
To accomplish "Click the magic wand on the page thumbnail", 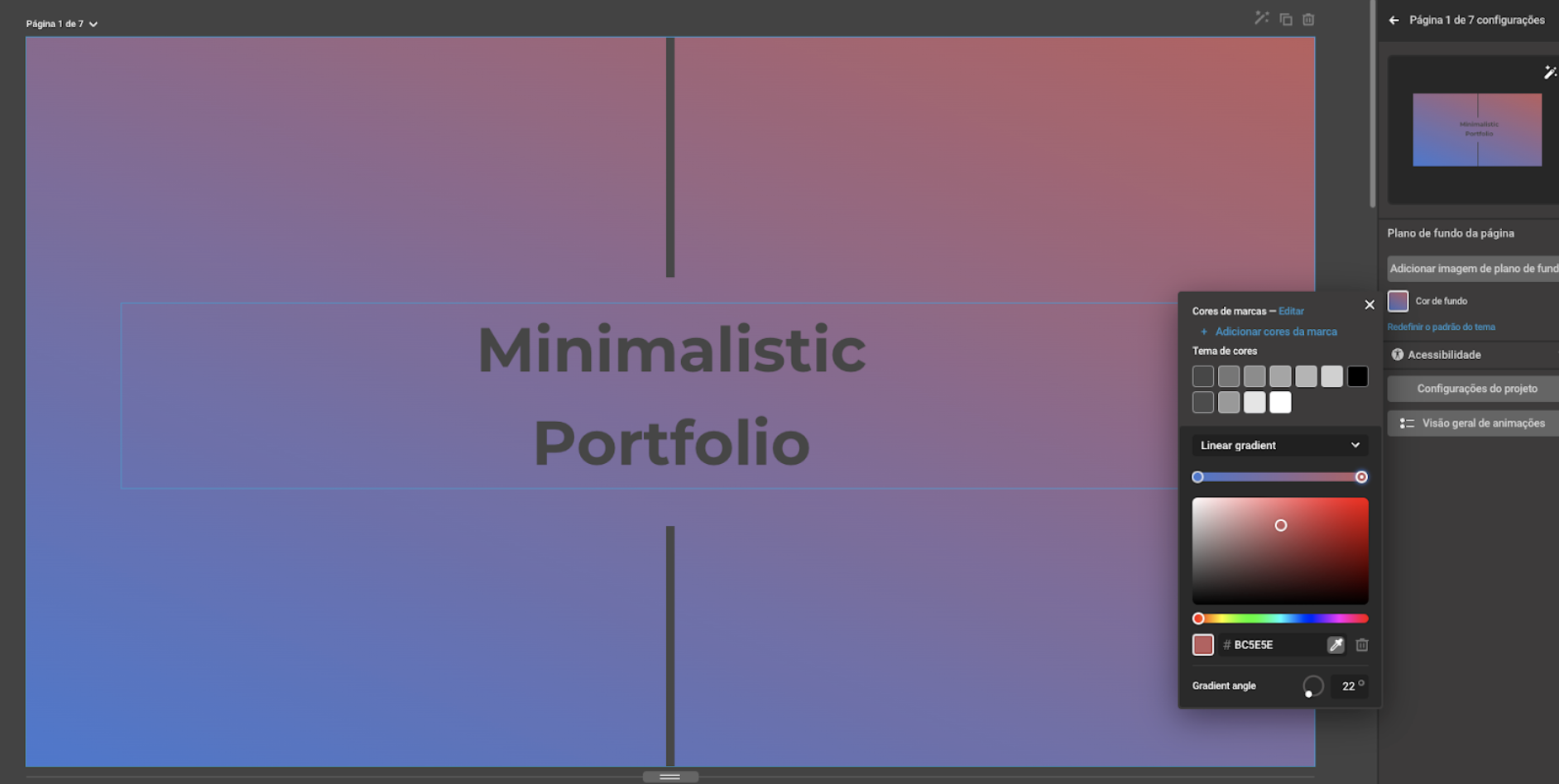I will pyautogui.click(x=1550, y=73).
